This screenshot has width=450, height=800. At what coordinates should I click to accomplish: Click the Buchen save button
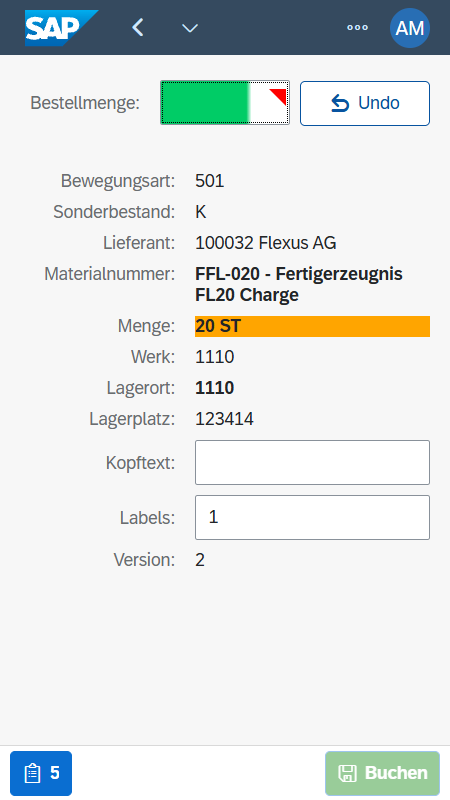pos(383,773)
